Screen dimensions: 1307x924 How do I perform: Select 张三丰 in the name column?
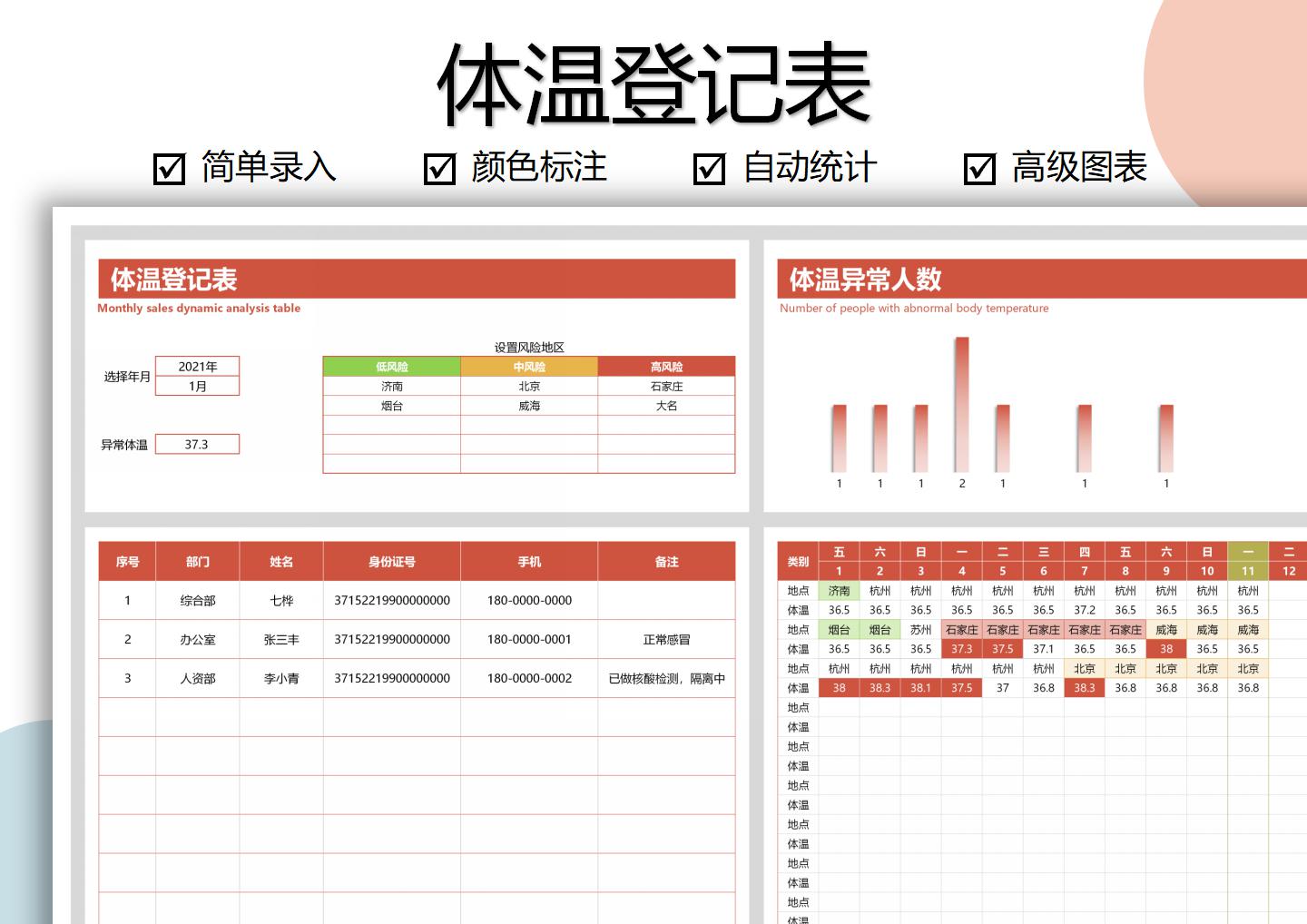pyautogui.click(x=280, y=639)
